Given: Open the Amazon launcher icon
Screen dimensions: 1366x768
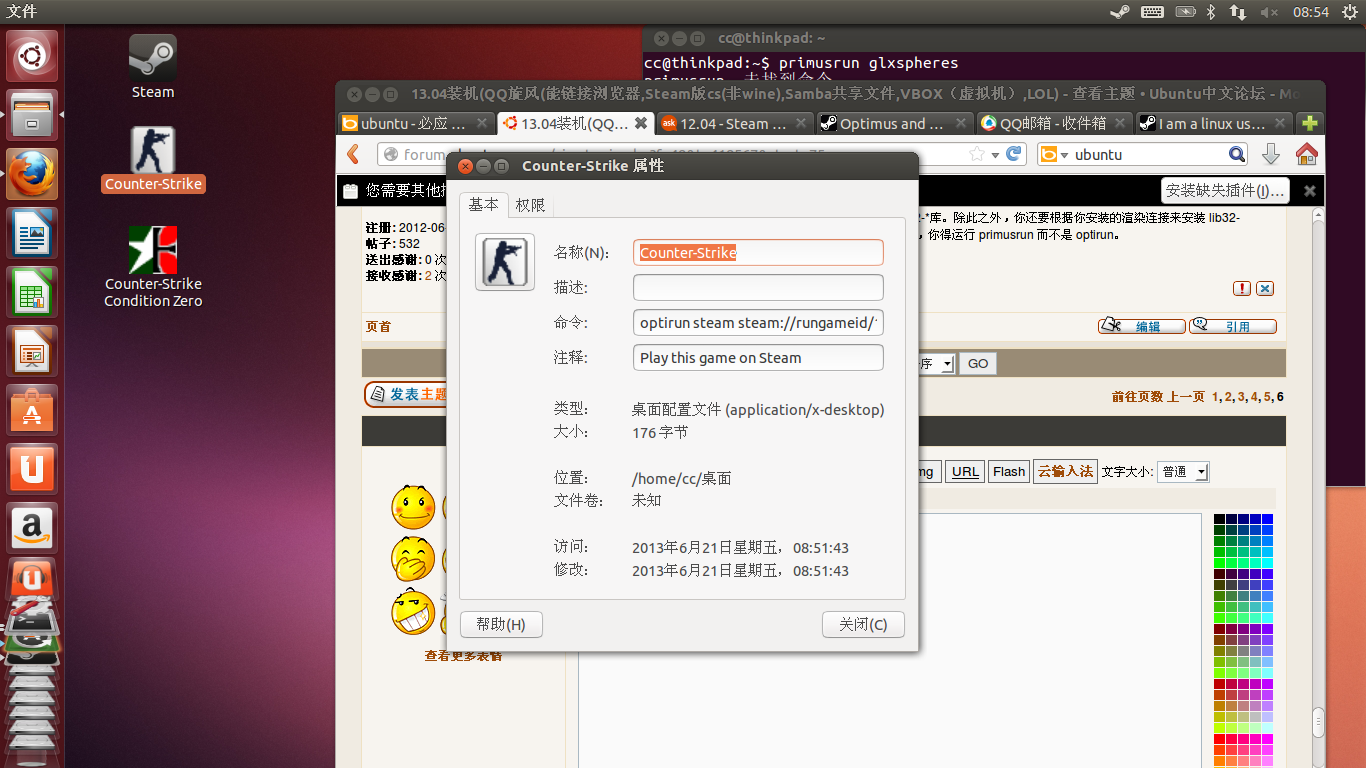Looking at the screenshot, I should 33,528.
